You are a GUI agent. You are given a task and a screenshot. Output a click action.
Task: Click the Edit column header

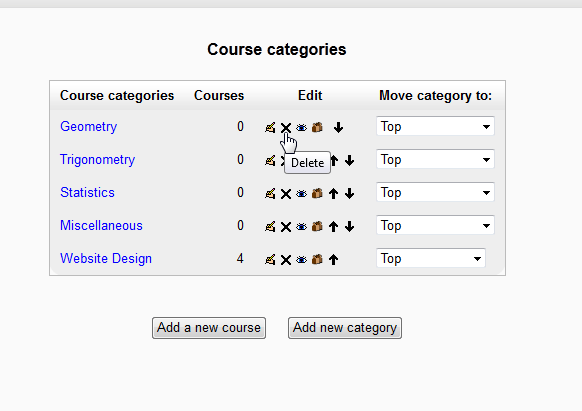click(310, 96)
